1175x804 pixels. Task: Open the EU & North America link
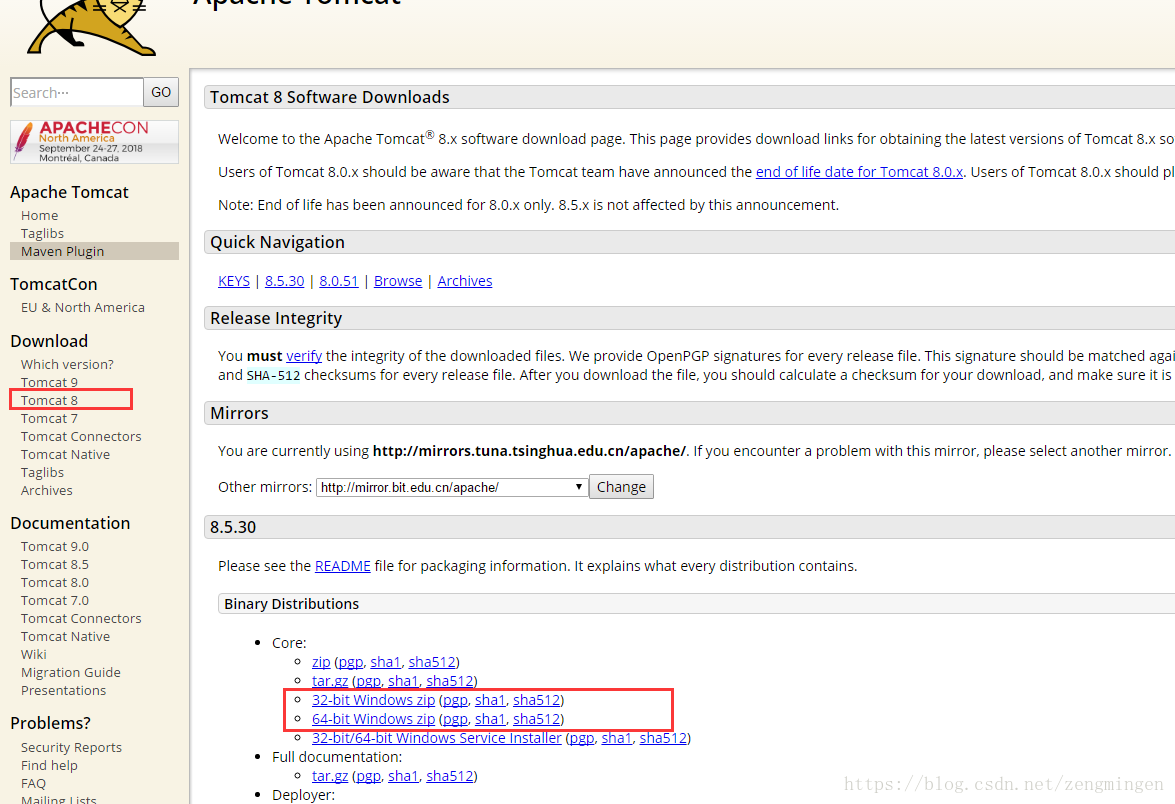[83, 308]
